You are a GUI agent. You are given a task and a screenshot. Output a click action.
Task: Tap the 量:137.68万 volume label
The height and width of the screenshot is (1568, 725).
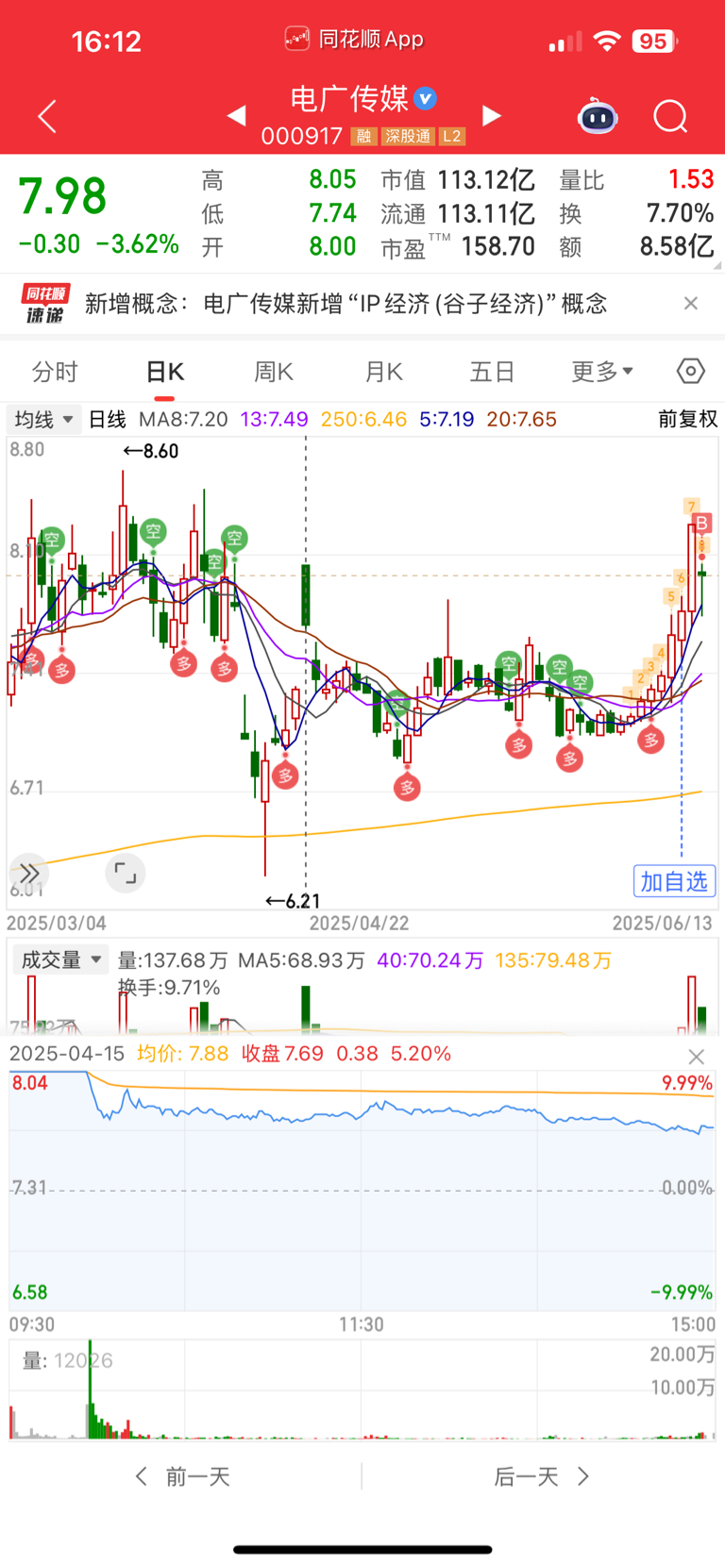pos(173,960)
